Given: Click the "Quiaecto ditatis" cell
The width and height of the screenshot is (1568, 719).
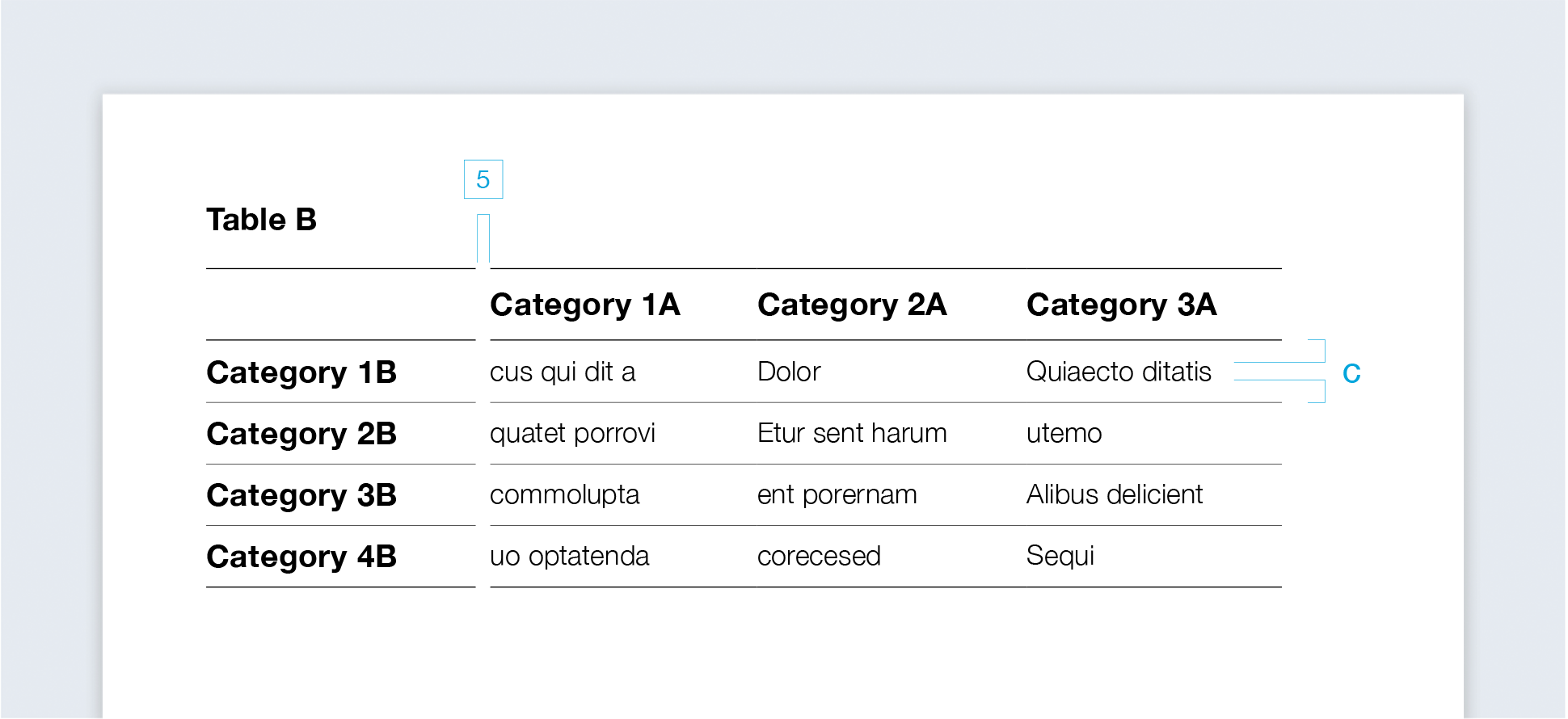Looking at the screenshot, I should point(1119,372).
